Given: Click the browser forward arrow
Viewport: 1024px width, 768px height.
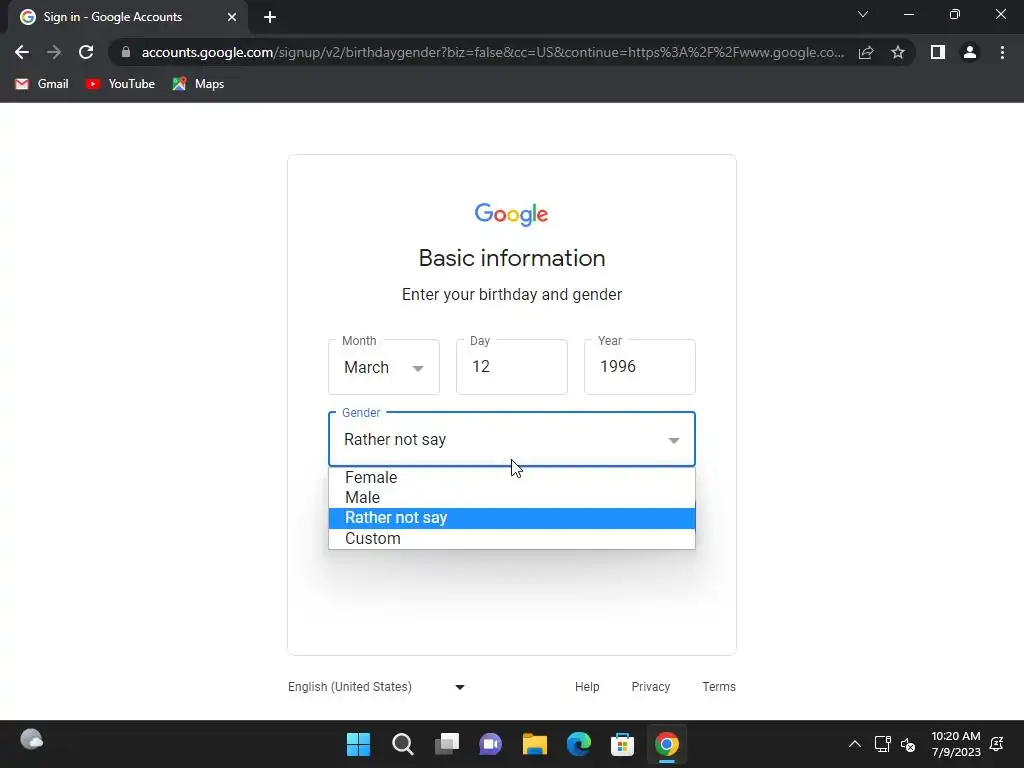Looking at the screenshot, I should [54, 52].
